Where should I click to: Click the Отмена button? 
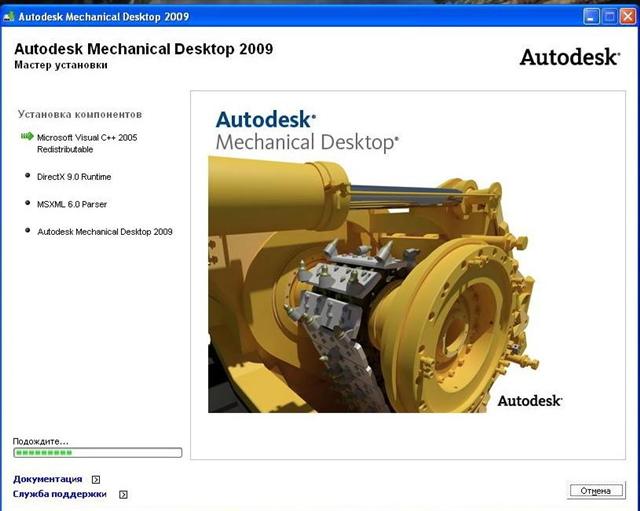coord(596,490)
